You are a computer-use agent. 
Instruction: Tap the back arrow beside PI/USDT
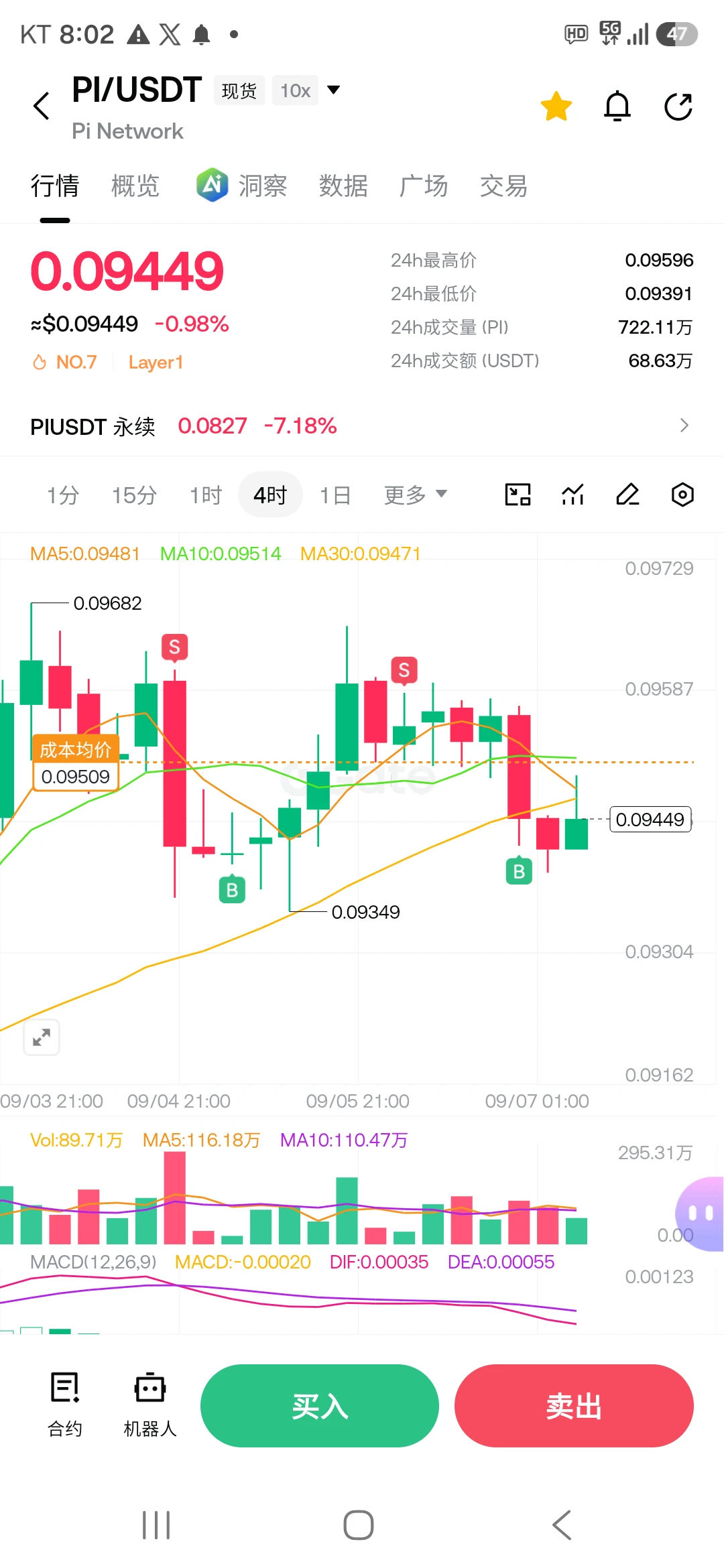(42, 106)
